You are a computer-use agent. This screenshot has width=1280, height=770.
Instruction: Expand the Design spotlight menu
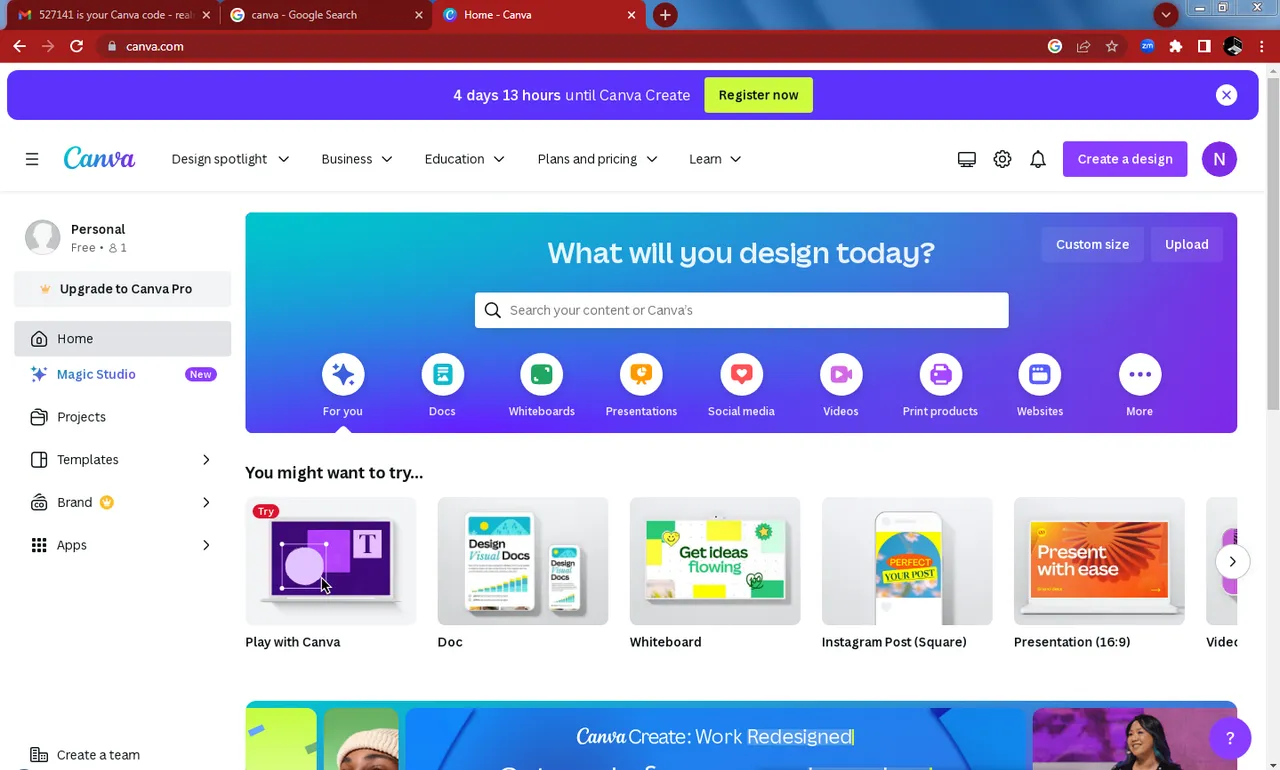pyautogui.click(x=230, y=159)
